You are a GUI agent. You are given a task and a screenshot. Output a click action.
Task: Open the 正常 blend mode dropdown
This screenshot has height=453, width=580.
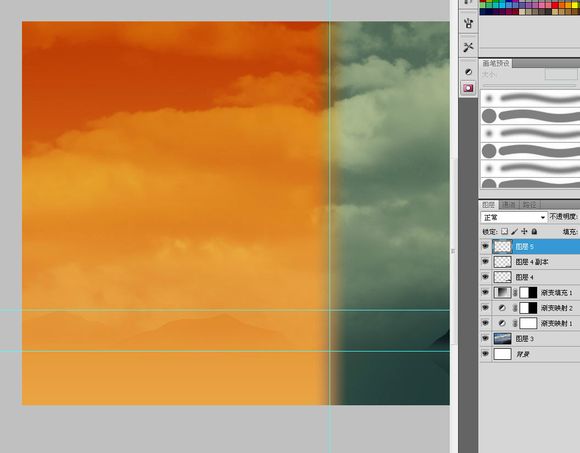[514, 217]
